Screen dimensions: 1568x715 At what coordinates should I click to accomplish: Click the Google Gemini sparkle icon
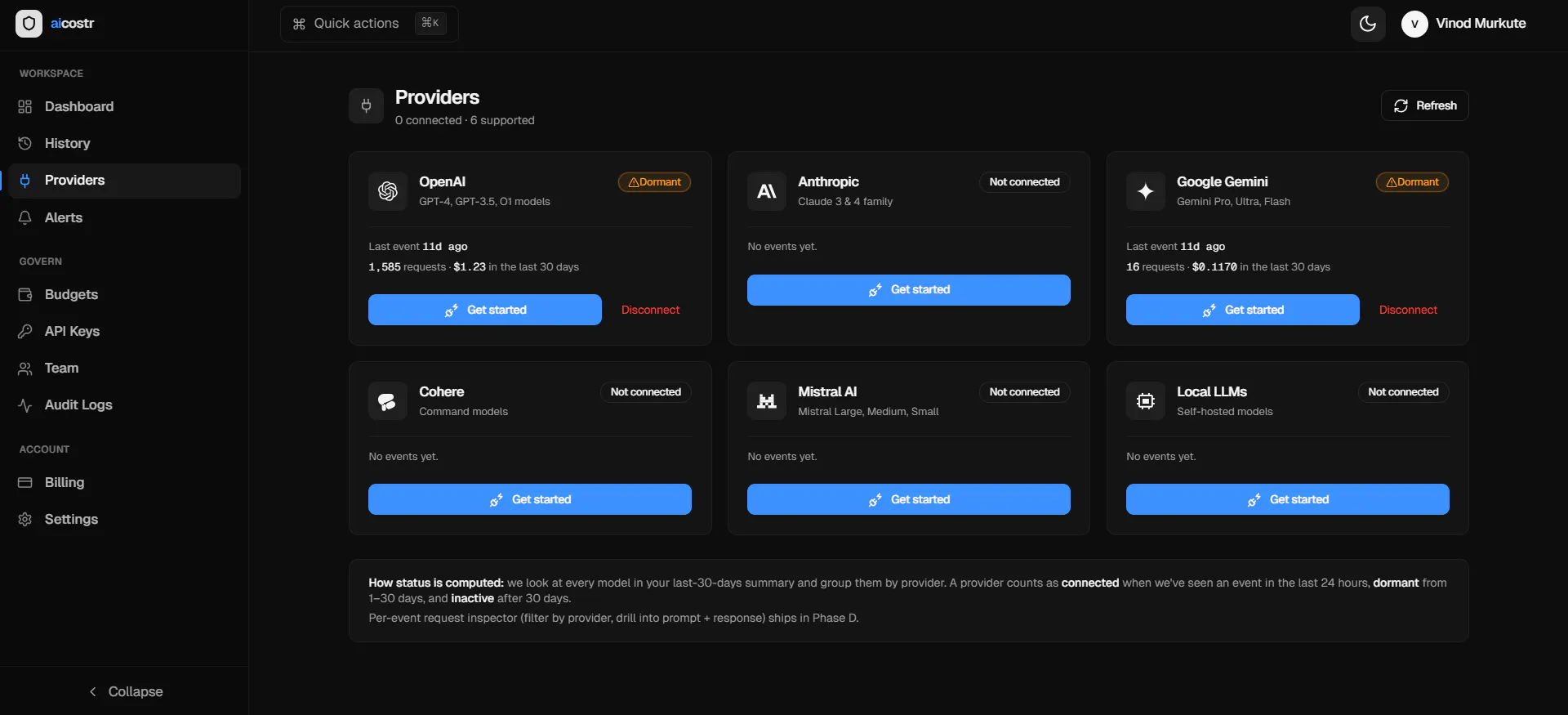pos(1146,191)
